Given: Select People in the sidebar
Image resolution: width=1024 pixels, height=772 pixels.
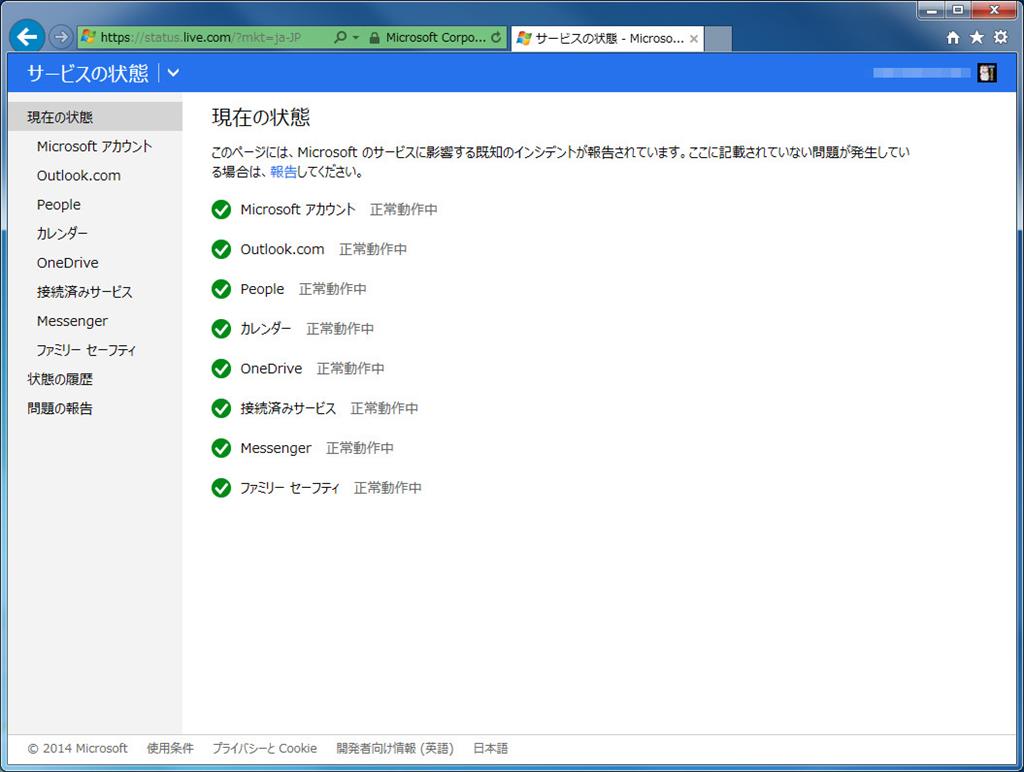Looking at the screenshot, I should point(59,204).
